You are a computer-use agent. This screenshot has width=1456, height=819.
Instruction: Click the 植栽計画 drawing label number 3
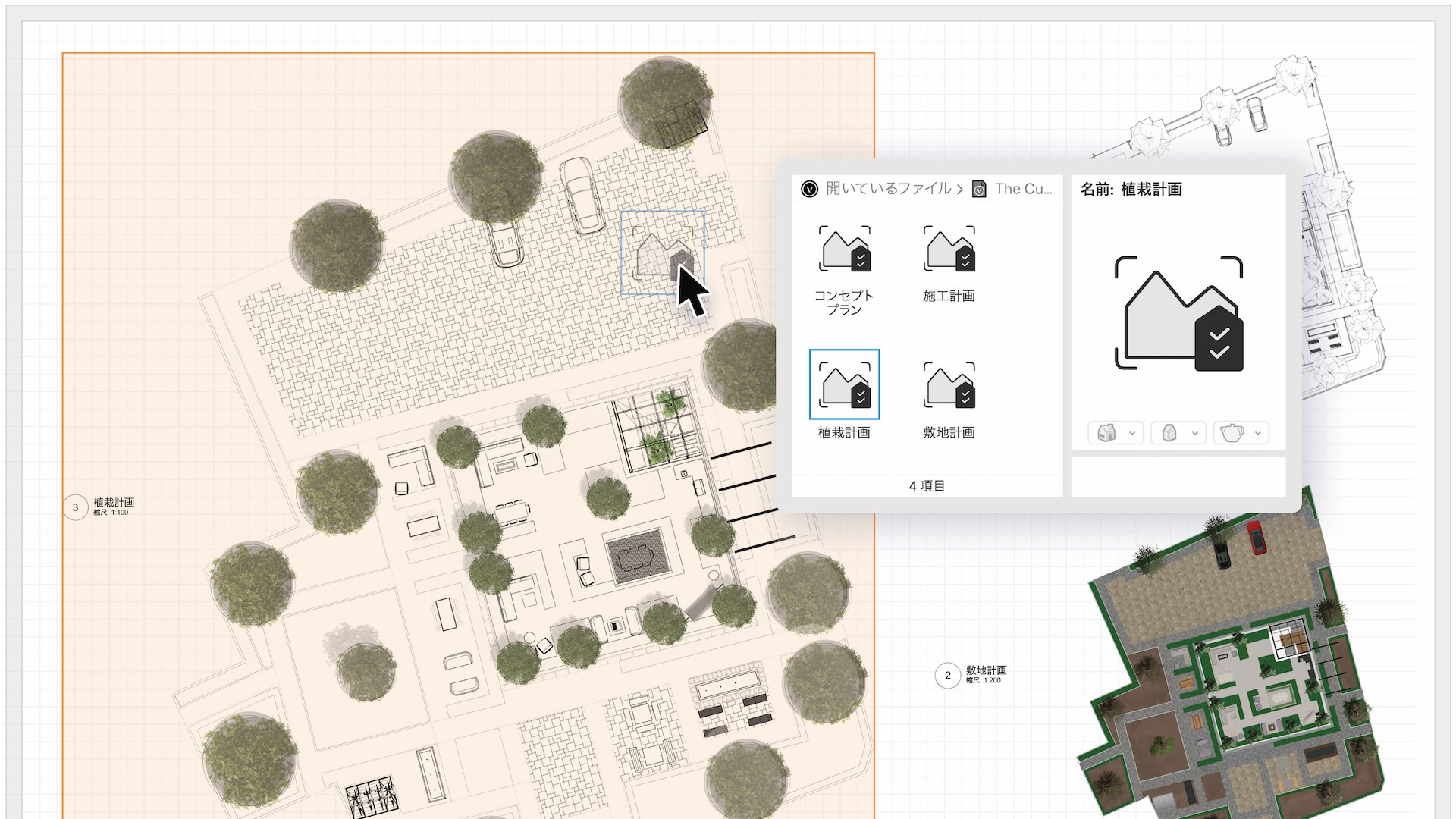(x=75, y=507)
